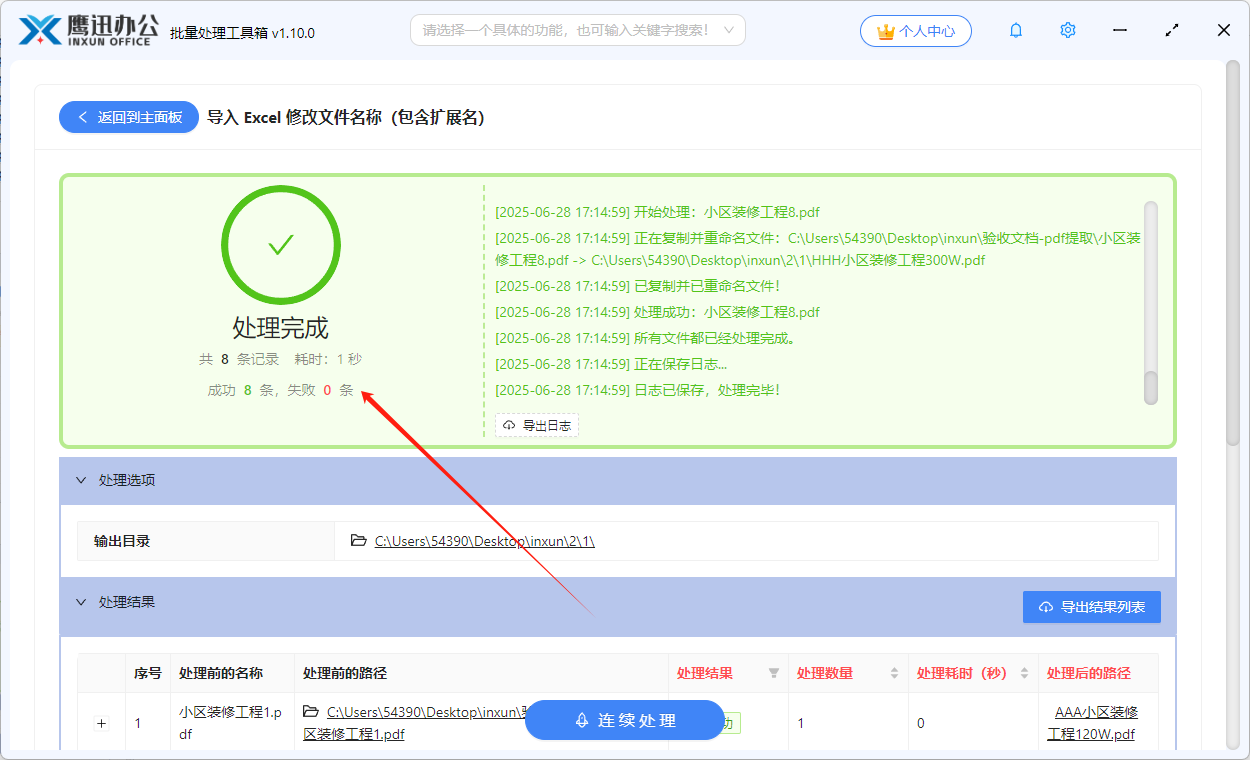This screenshot has width=1250, height=760.
Task: Open the function search dropdown
Action: tap(731, 30)
